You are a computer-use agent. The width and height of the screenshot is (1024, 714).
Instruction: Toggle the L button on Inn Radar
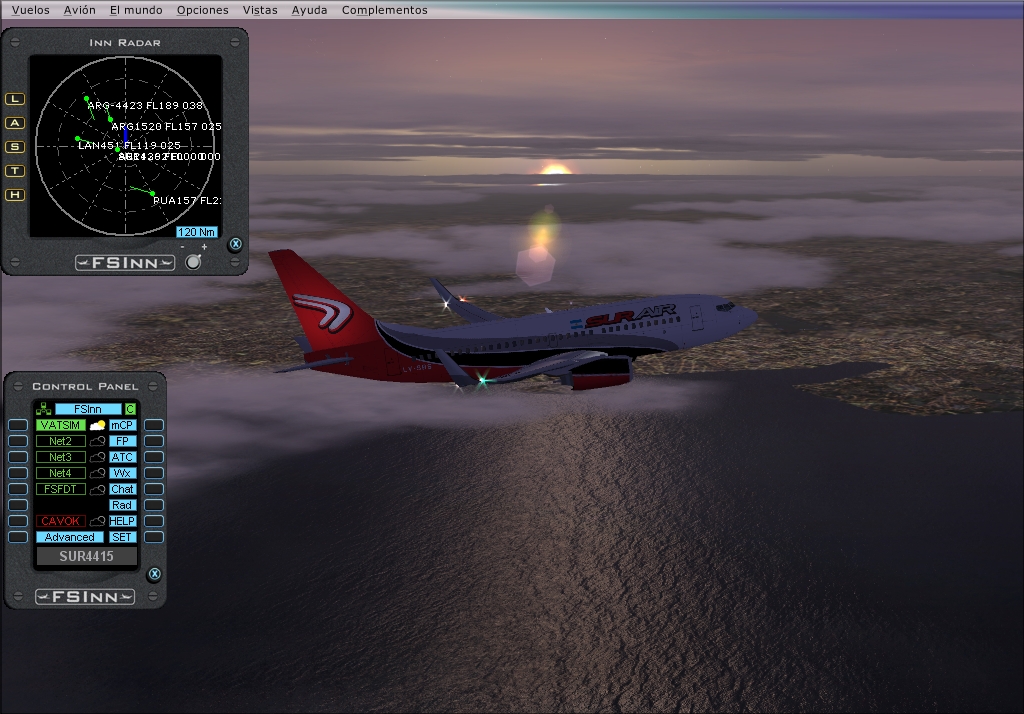(x=14, y=99)
